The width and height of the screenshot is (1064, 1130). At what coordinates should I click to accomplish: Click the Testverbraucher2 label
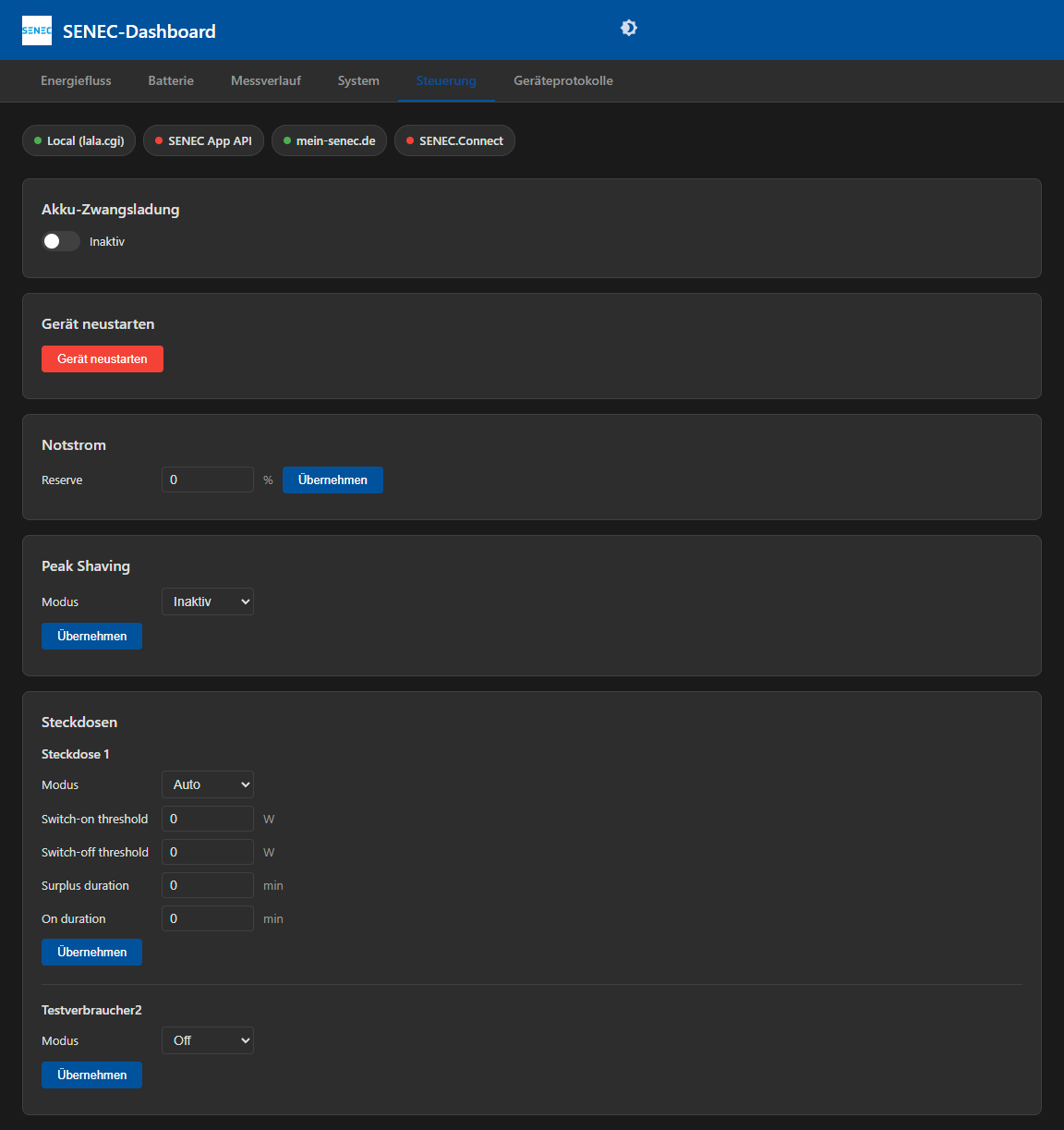click(x=91, y=1010)
